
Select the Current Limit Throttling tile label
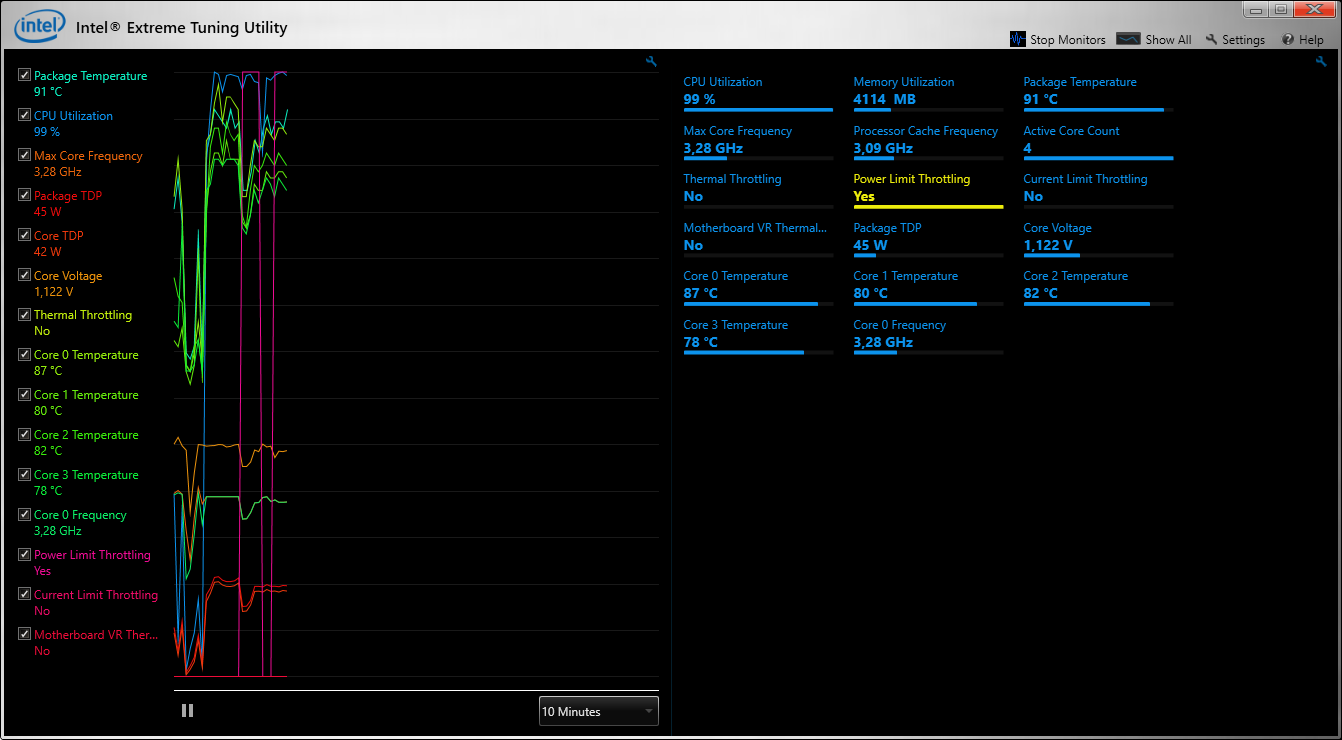(x=1085, y=179)
